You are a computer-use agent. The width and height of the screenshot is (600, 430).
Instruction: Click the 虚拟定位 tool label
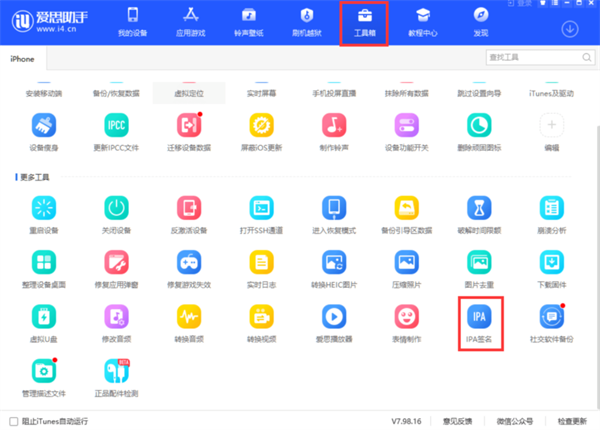coord(189,93)
